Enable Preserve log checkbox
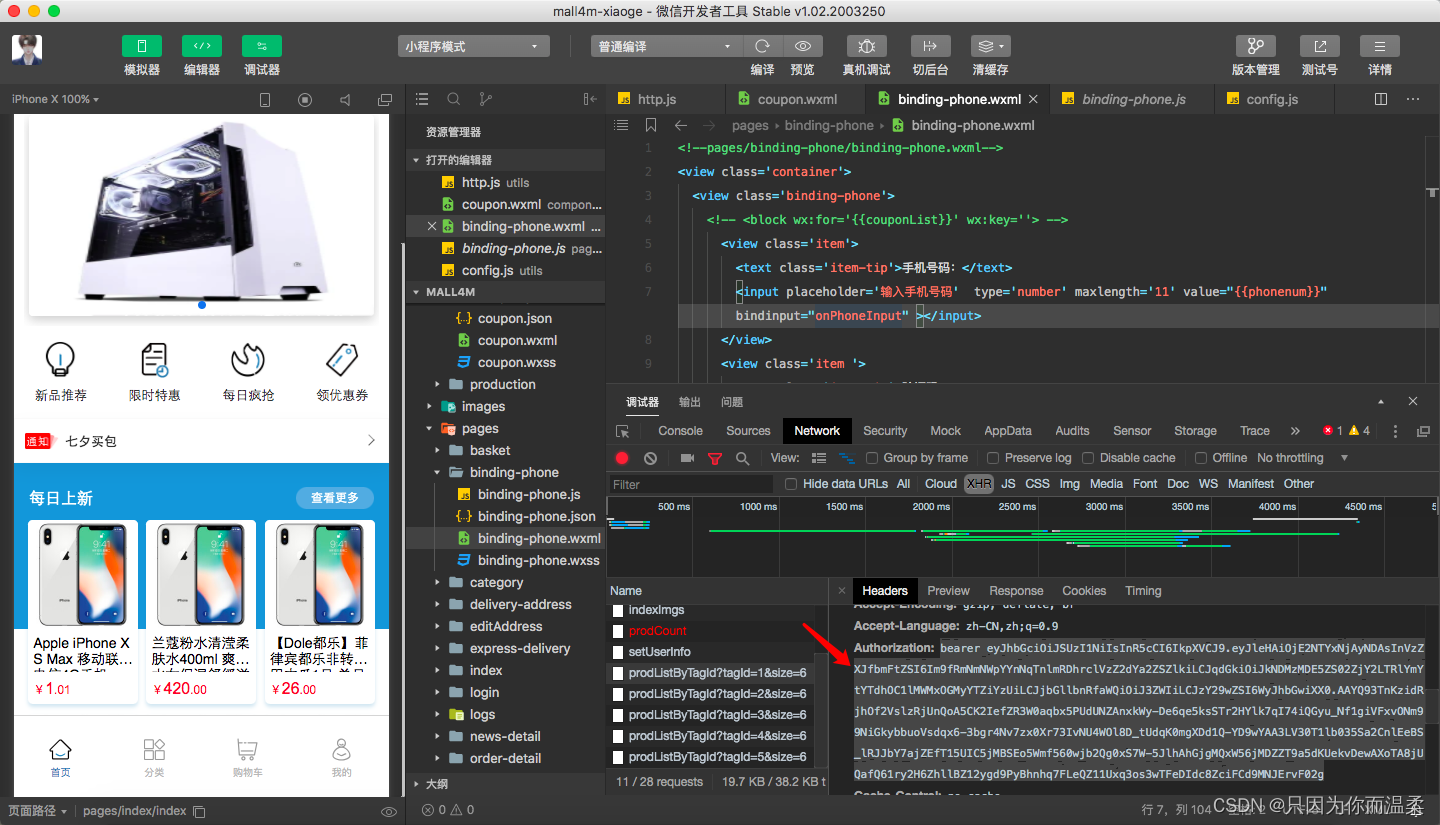The height and width of the screenshot is (825, 1440). 993,458
